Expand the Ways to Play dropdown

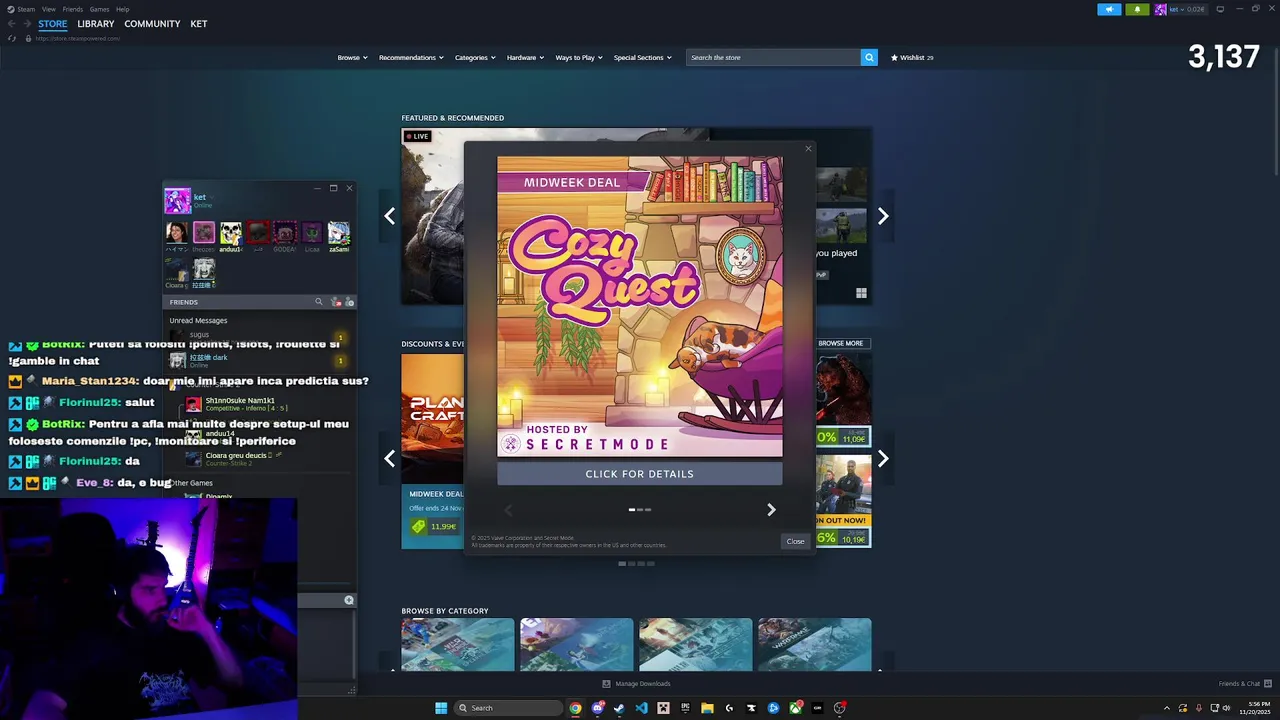point(579,58)
